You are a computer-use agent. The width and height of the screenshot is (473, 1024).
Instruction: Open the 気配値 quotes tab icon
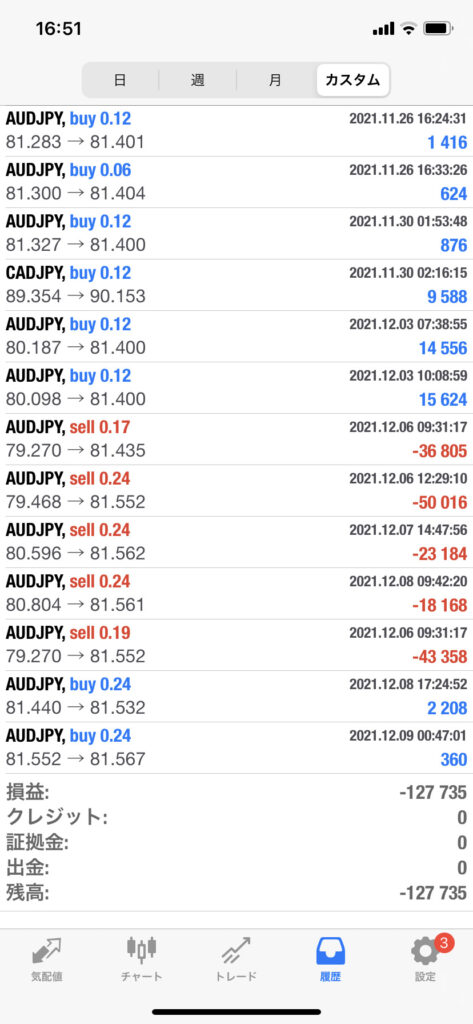(x=46, y=952)
